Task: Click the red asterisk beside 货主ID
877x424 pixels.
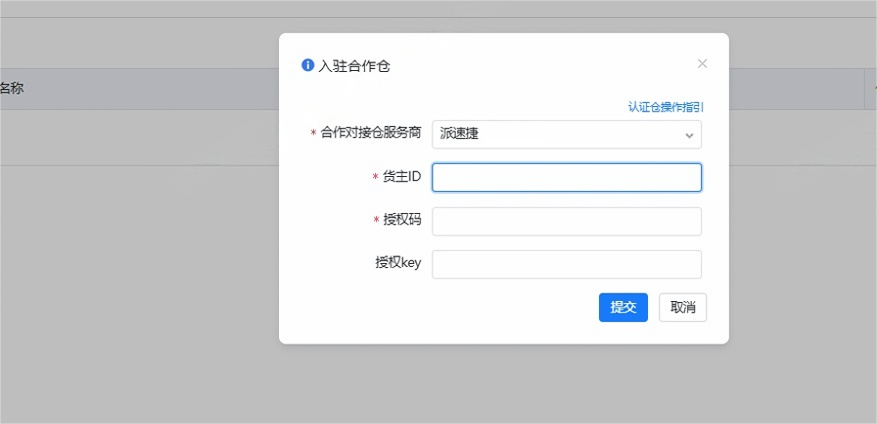Action: coord(376,177)
